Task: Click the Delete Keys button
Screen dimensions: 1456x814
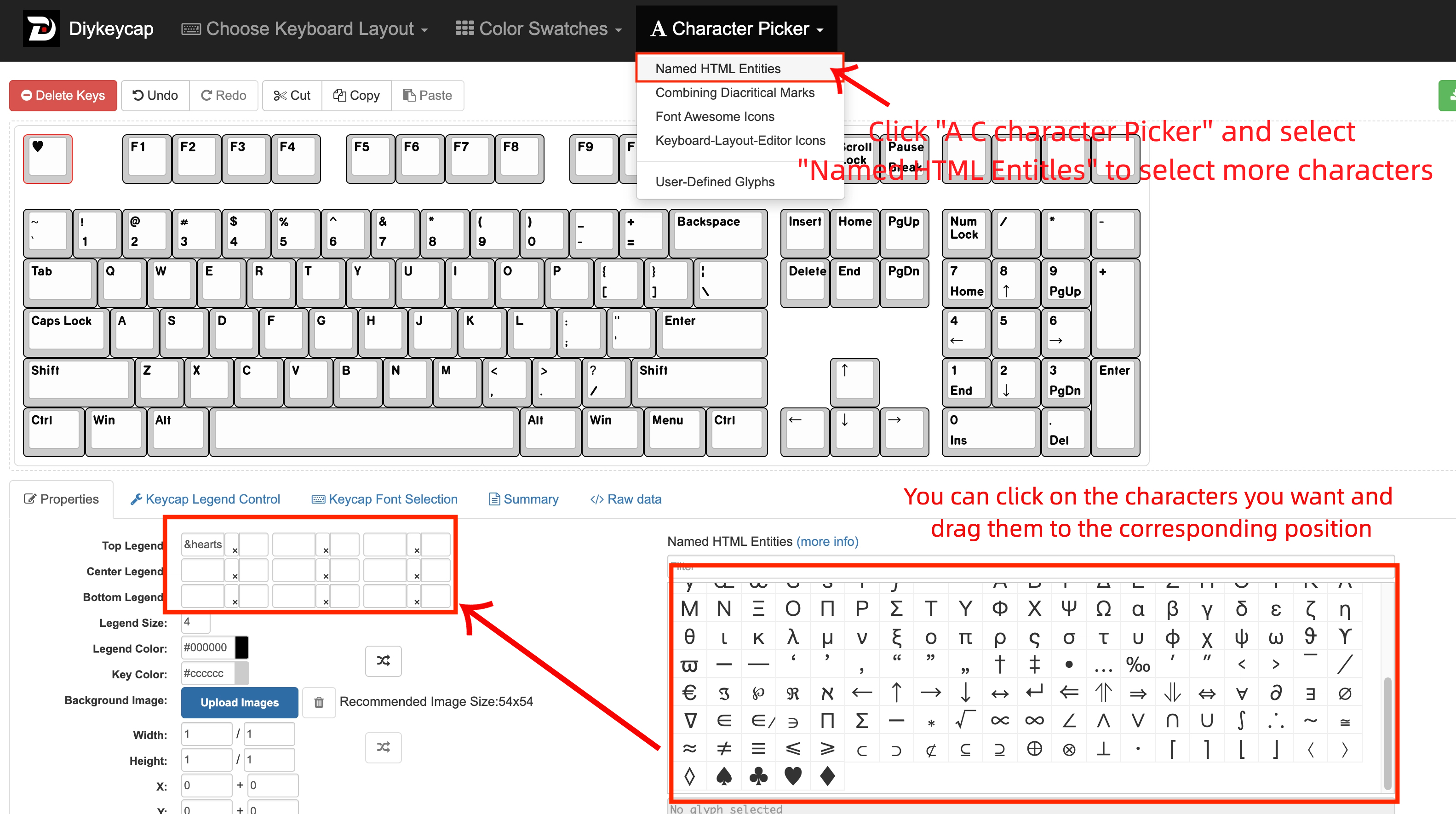Action: point(63,96)
